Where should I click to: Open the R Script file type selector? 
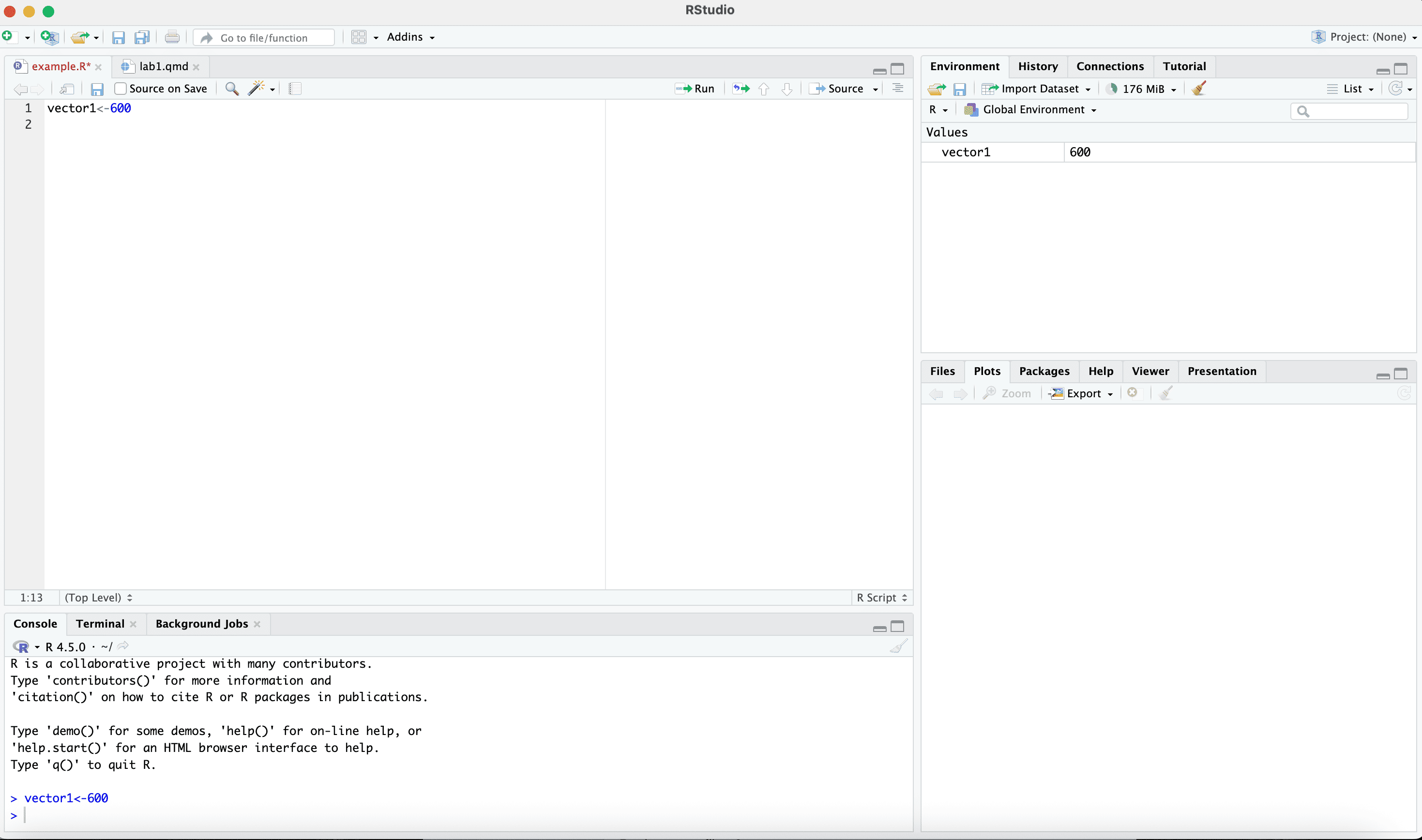coord(881,598)
